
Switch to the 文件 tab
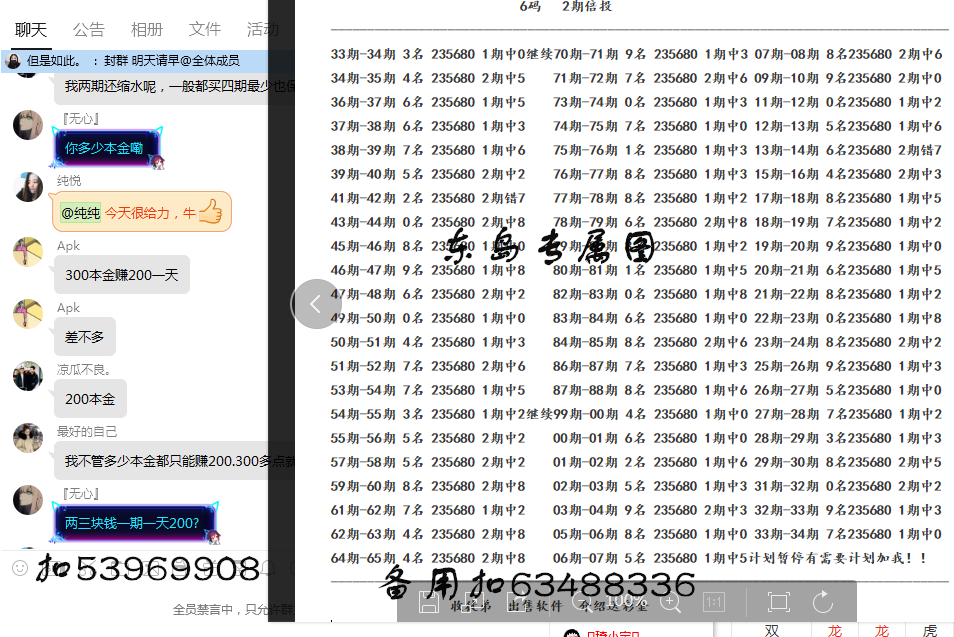click(204, 30)
